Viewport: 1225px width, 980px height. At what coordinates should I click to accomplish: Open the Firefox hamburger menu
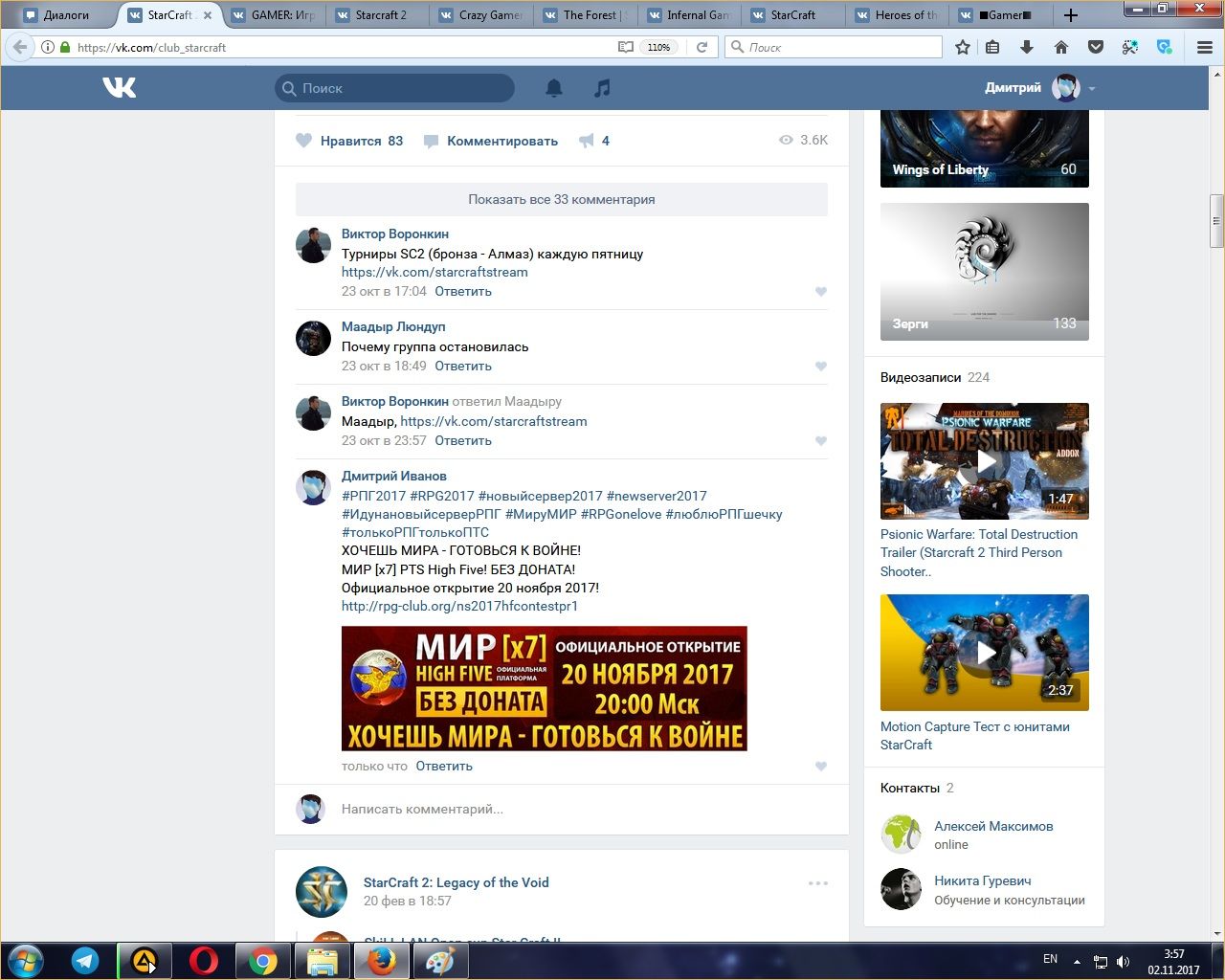tap(1205, 47)
